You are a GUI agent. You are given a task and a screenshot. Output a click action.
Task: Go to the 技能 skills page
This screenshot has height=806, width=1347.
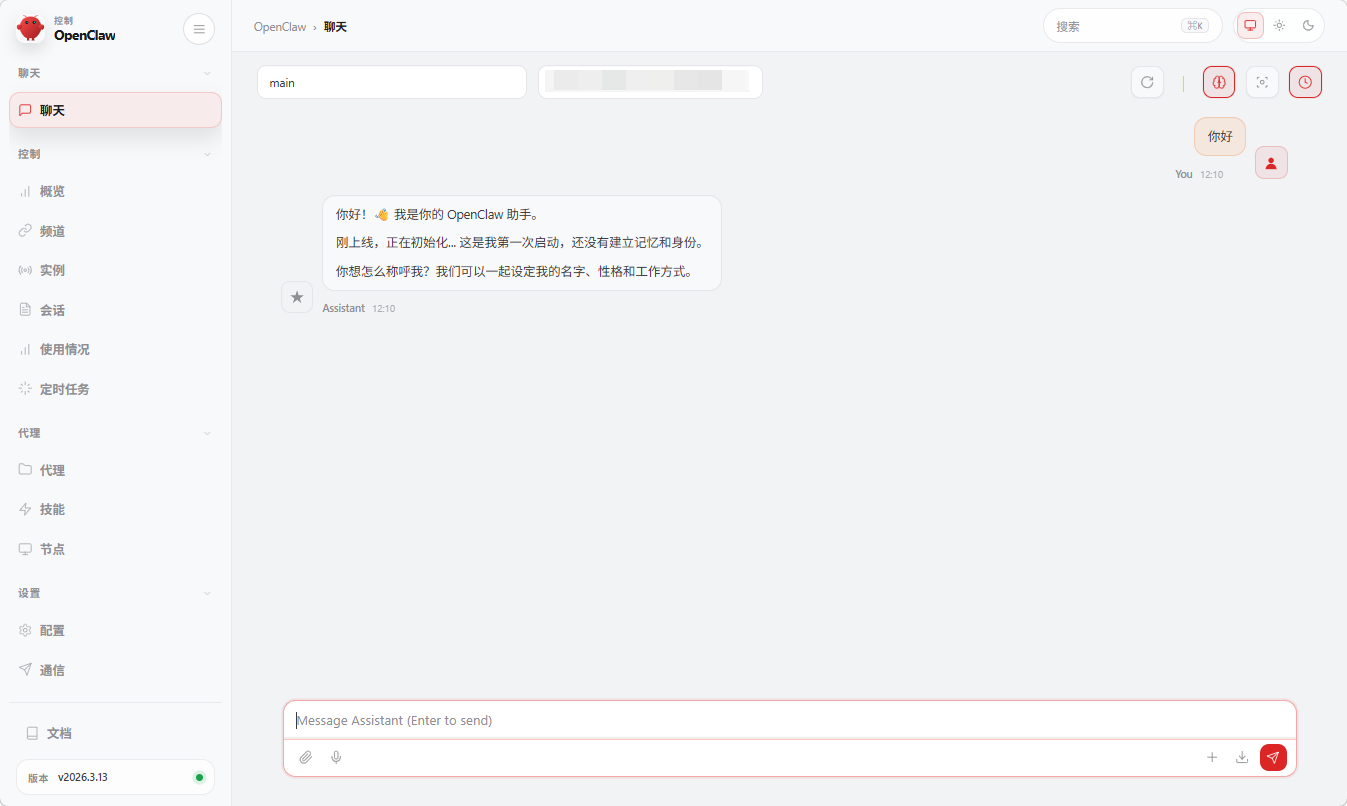(115, 509)
